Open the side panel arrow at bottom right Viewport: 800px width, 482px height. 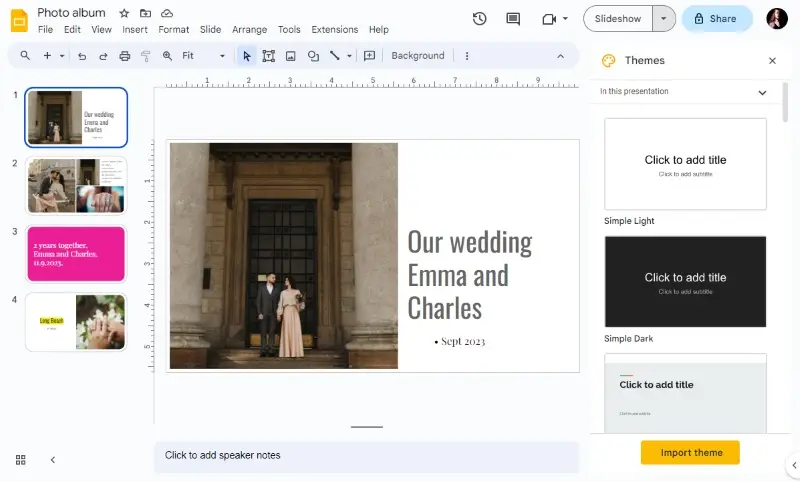794,465
